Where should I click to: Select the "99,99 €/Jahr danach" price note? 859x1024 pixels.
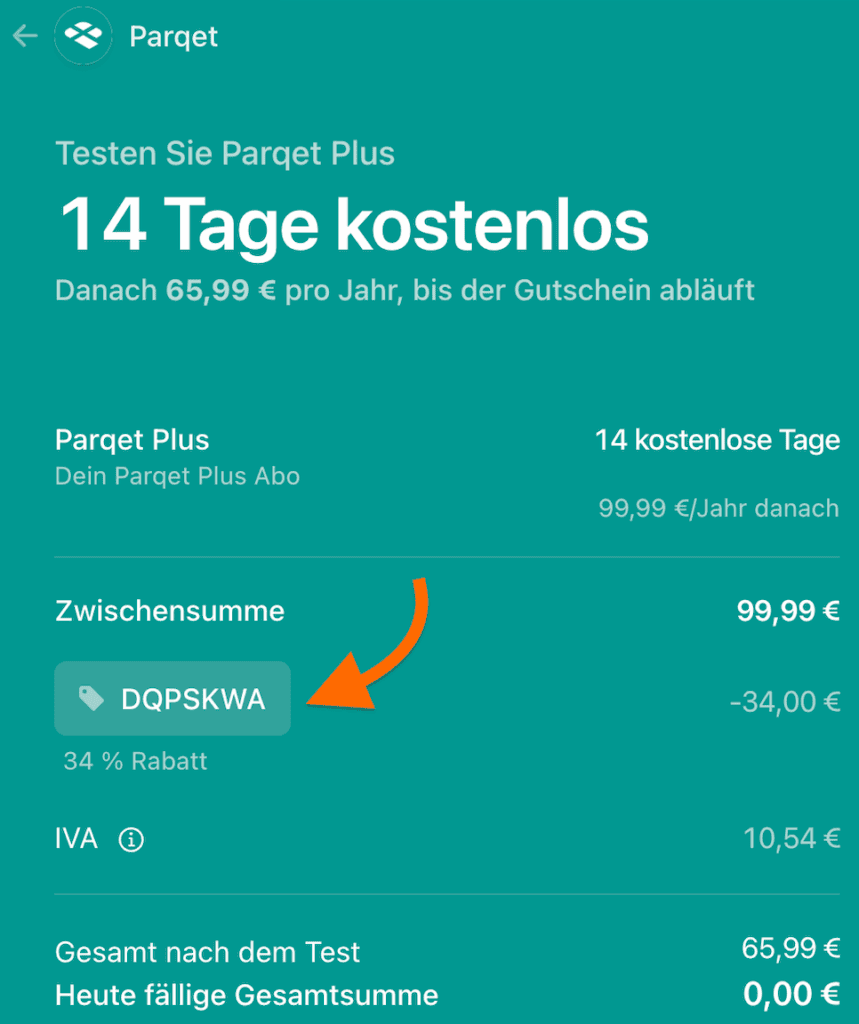[x=718, y=508]
